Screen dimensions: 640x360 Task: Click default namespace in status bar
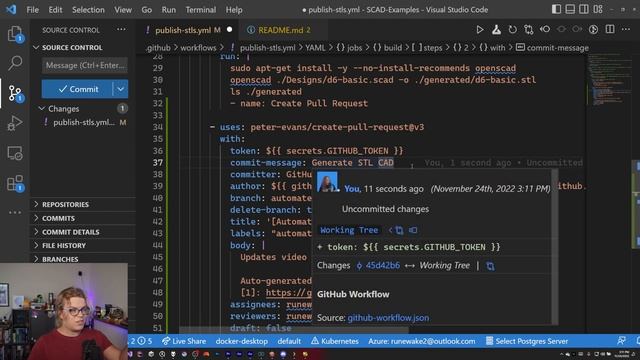289,341
